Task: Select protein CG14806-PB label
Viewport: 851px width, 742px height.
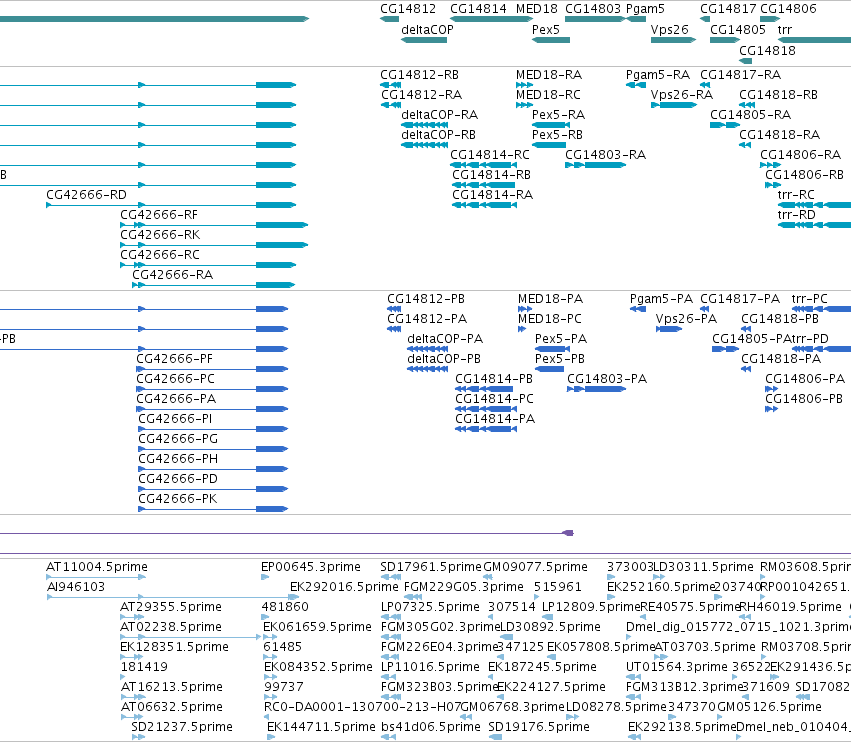Action: click(803, 399)
